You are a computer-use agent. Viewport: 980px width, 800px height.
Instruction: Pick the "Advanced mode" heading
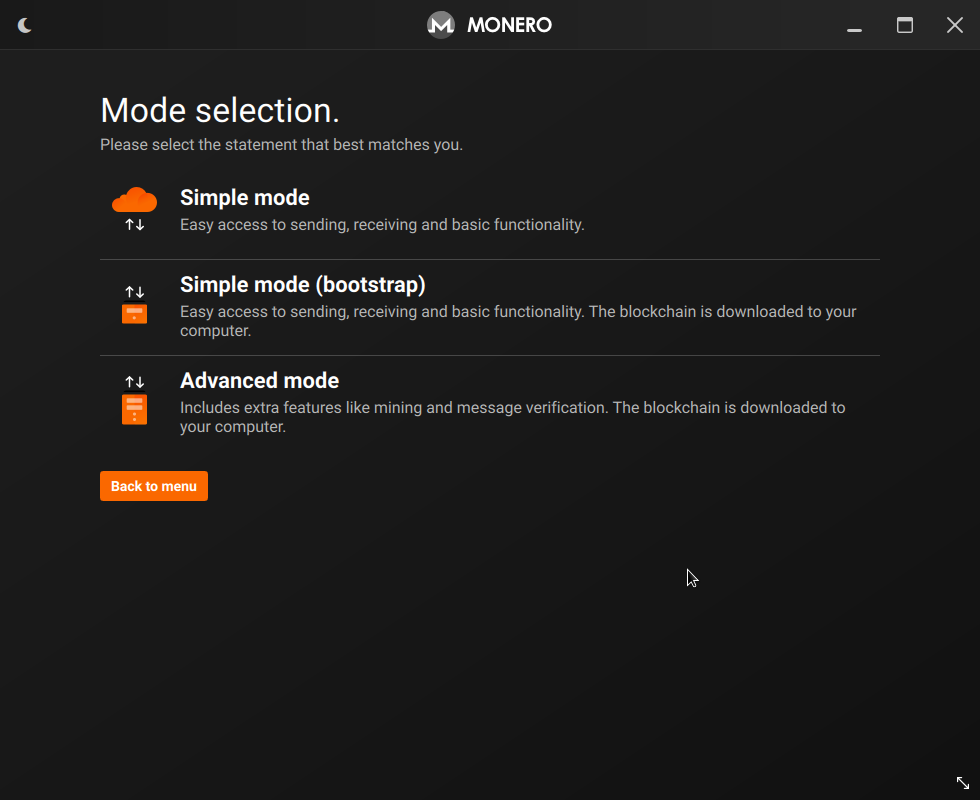[259, 381]
